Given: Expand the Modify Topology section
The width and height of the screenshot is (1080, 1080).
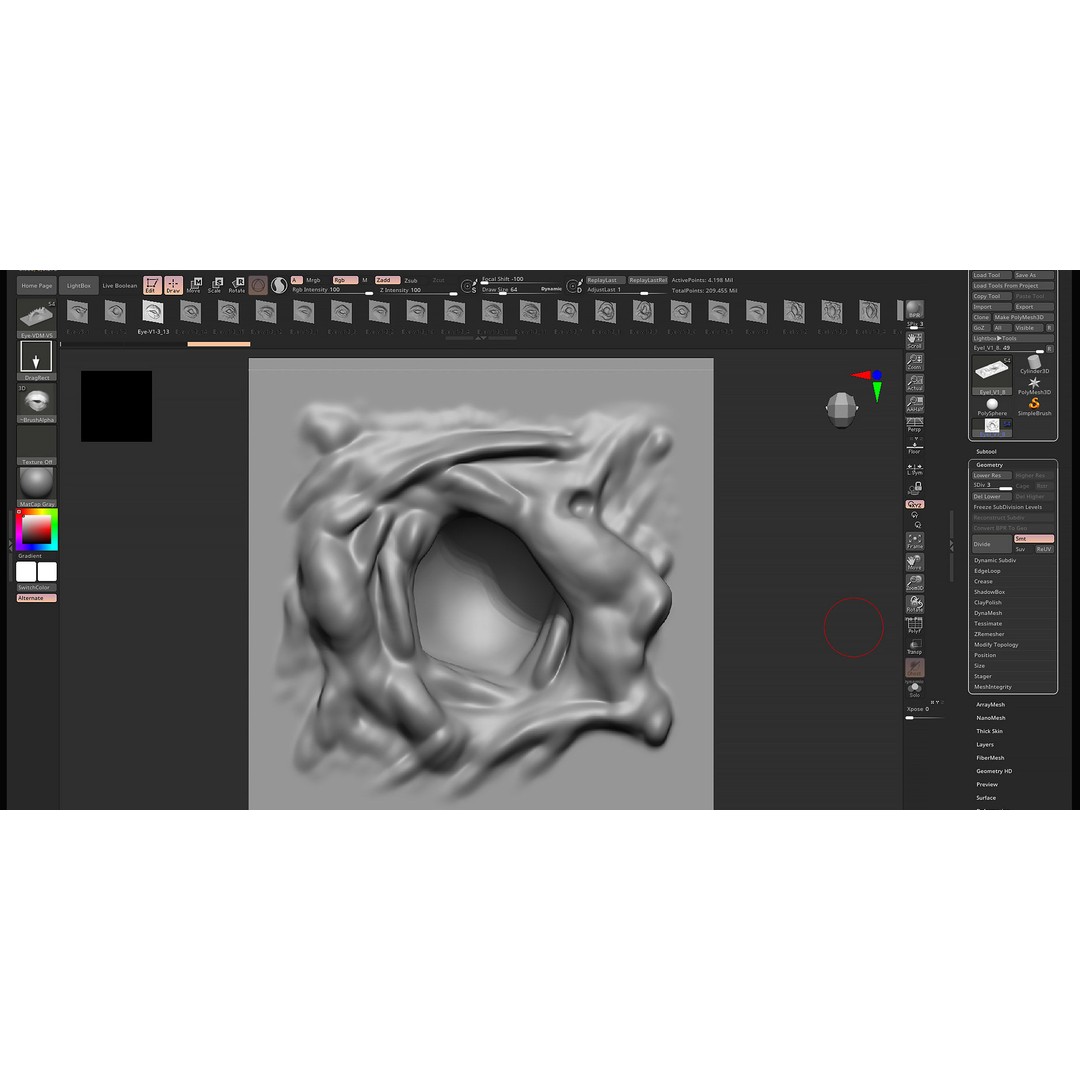Looking at the screenshot, I should [x=996, y=645].
